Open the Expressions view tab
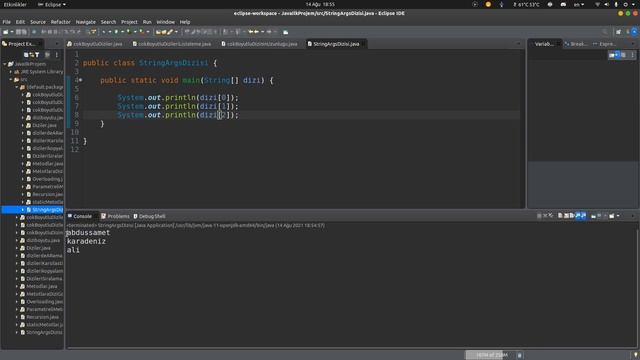Viewport: 640px width, 360px height. click(x=605, y=44)
